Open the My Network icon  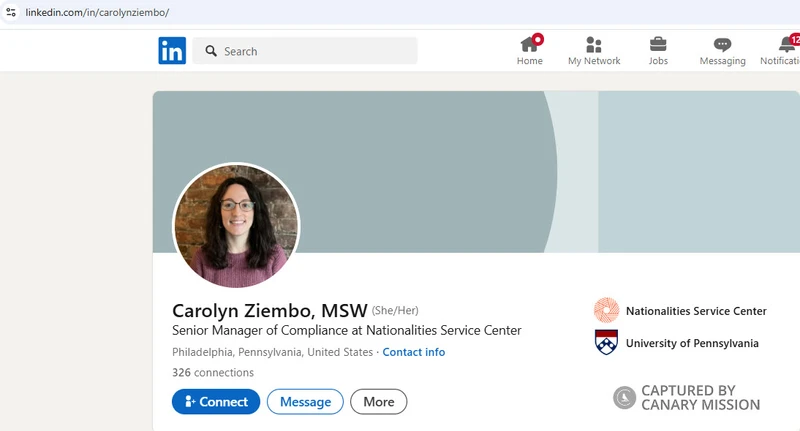(594, 44)
